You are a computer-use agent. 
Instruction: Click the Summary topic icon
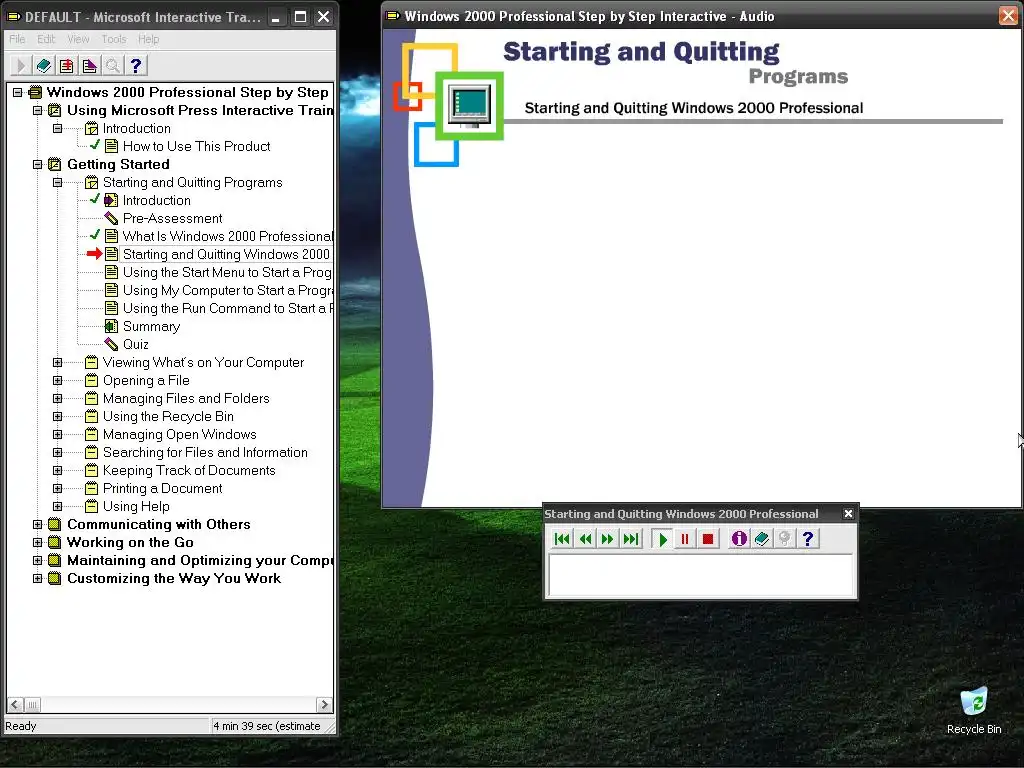(112, 326)
